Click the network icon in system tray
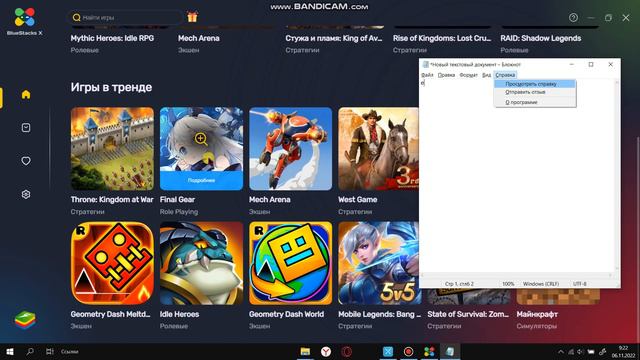 pyautogui.click(x=571, y=352)
